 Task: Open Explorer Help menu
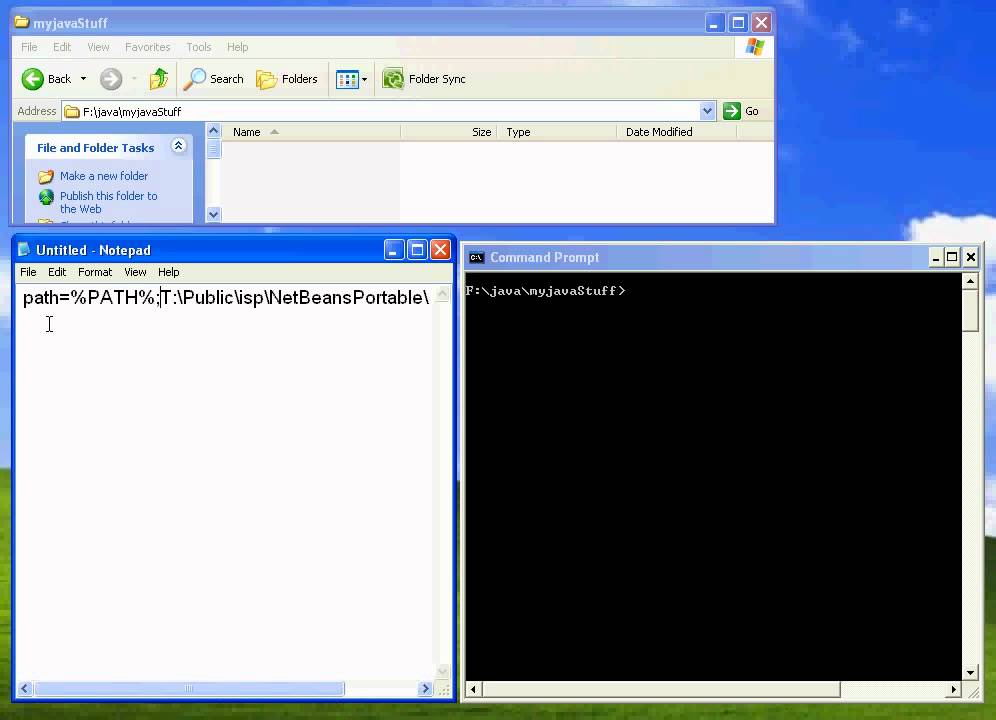238,47
